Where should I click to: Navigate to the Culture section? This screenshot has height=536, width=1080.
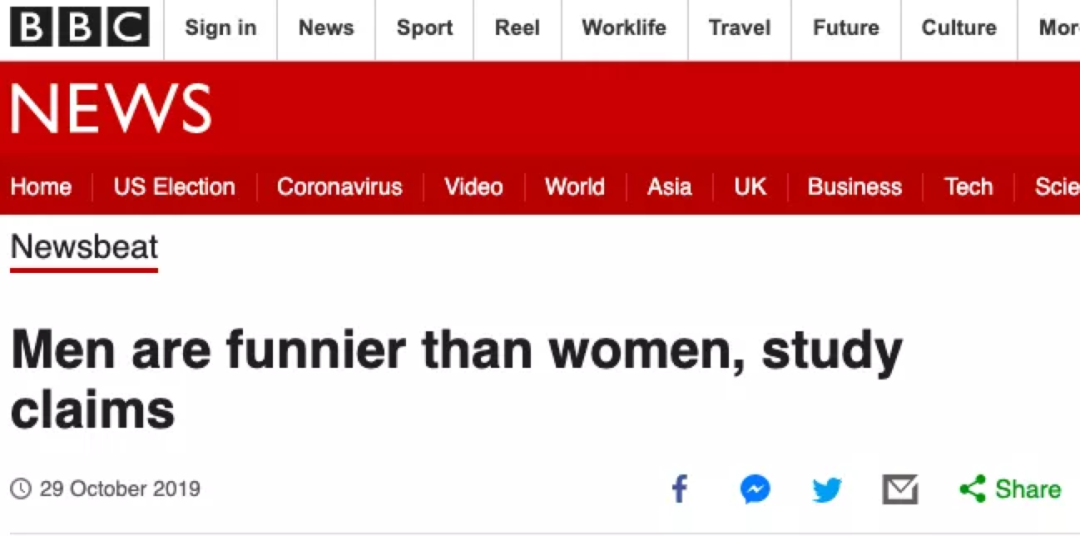point(959,28)
